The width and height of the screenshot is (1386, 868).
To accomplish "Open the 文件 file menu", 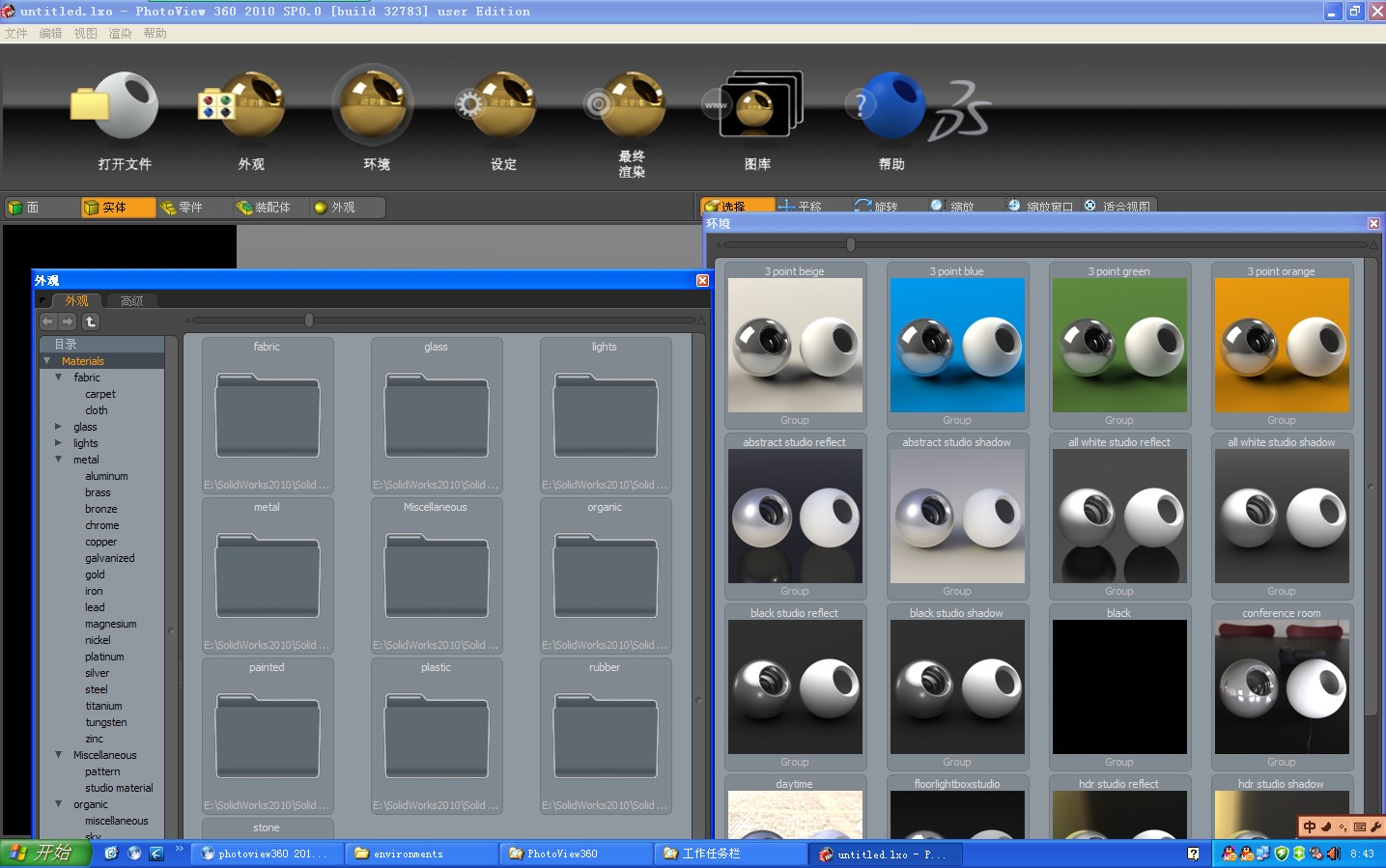I will [x=16, y=34].
